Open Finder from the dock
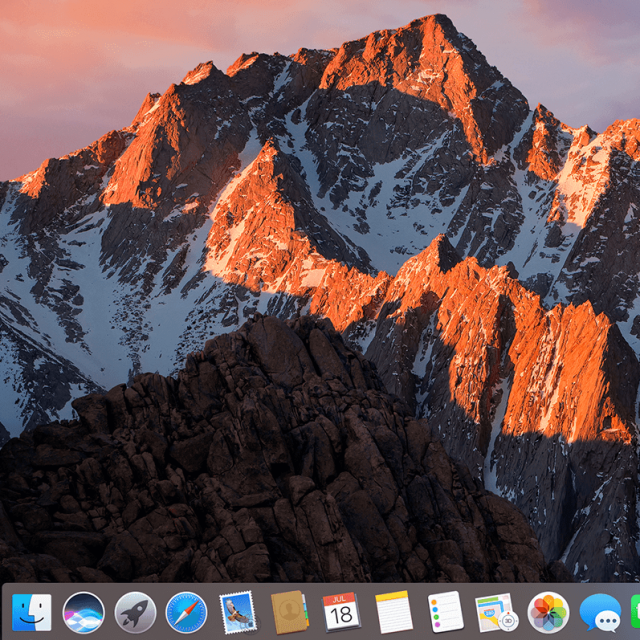The height and width of the screenshot is (640, 640). click(32, 612)
